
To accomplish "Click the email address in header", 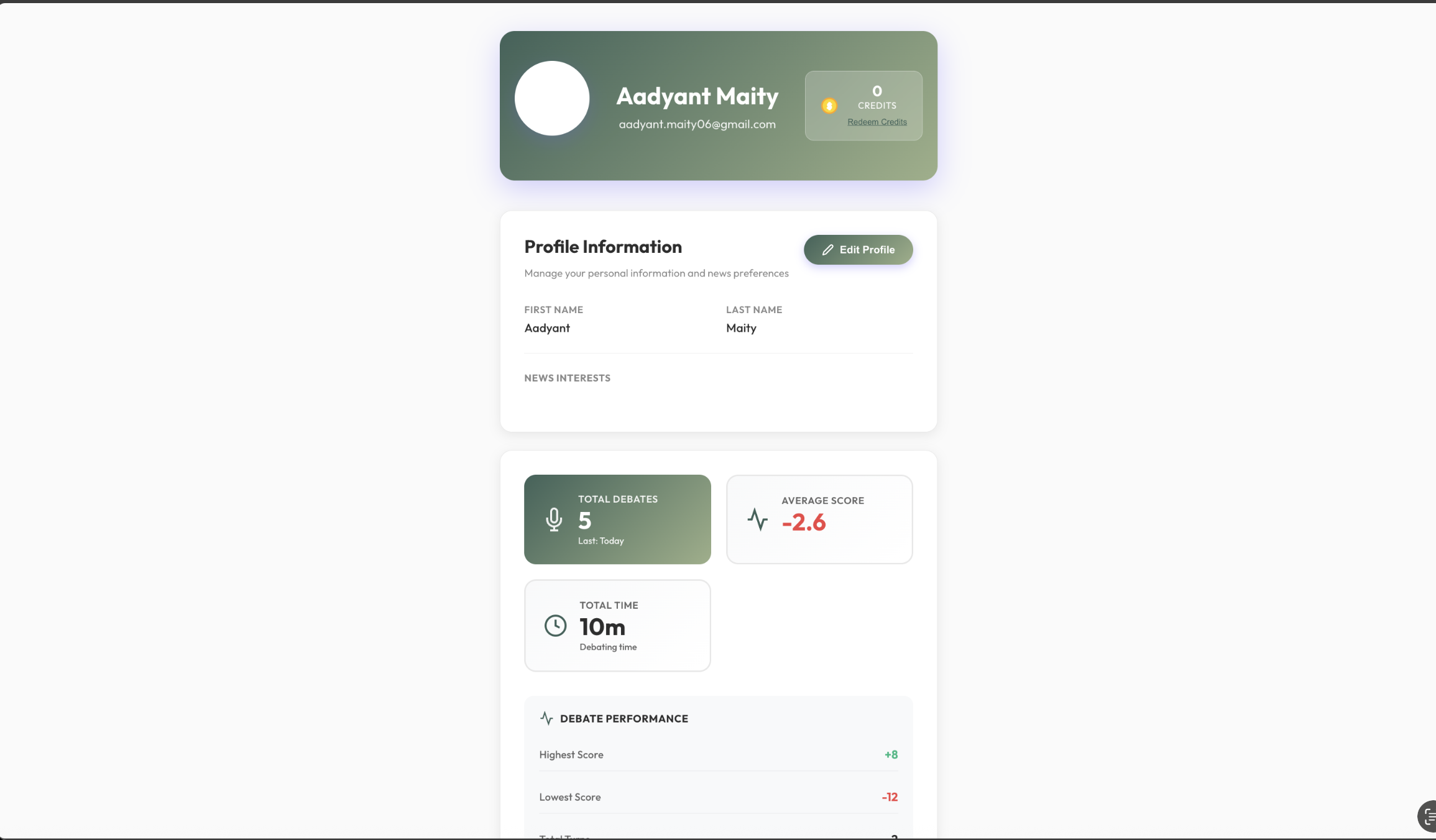I will click(697, 124).
